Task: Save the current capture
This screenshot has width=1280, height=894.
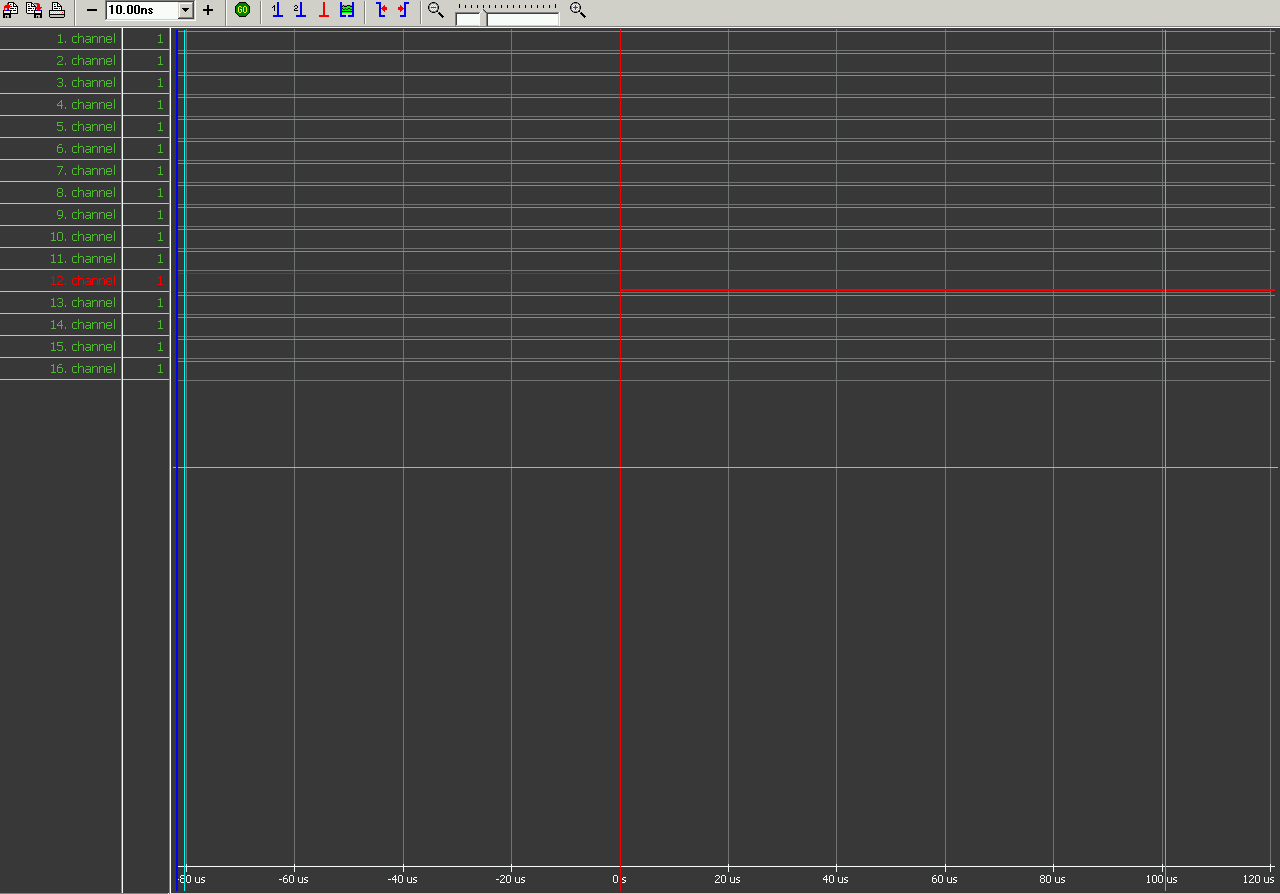Action: [33, 10]
